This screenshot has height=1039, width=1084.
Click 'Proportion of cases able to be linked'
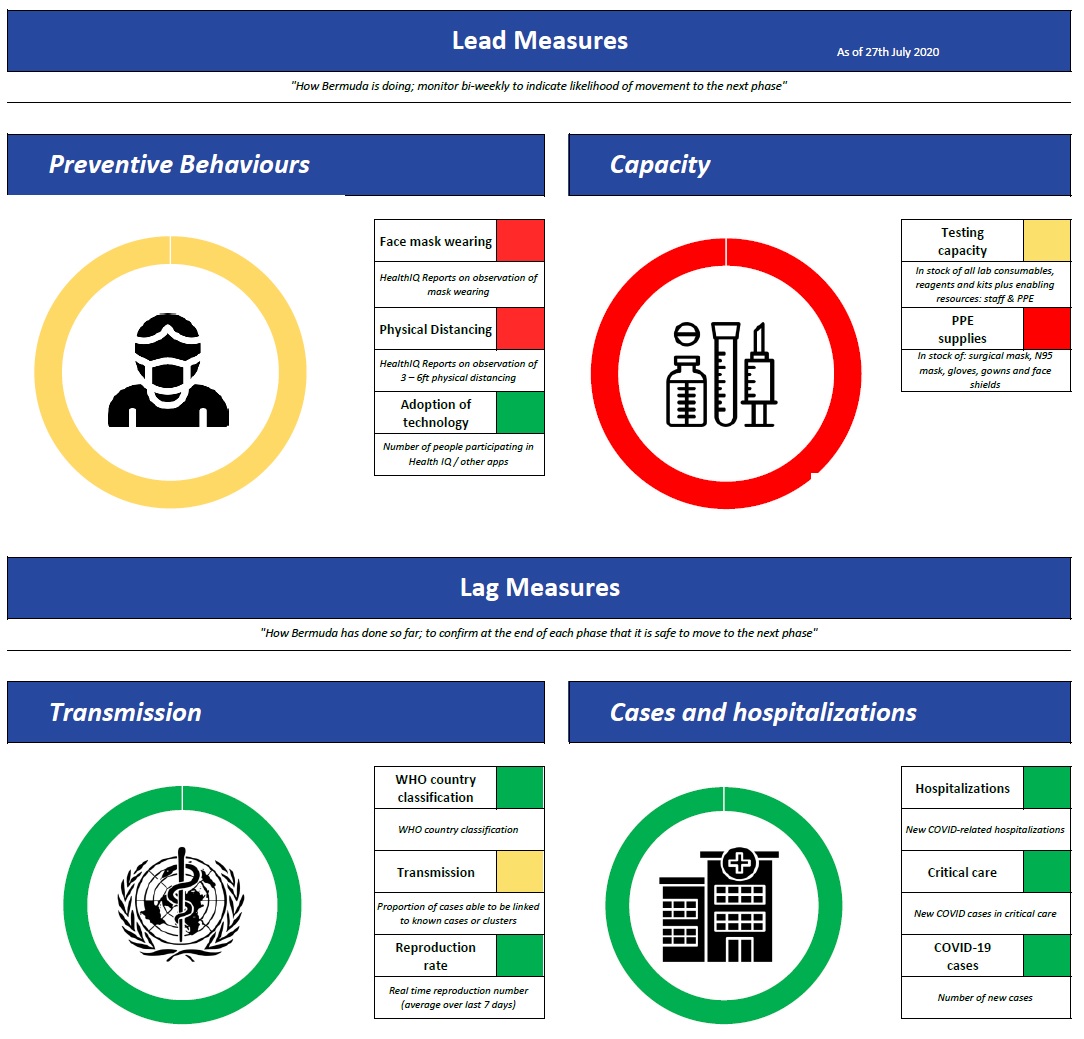tap(458, 913)
